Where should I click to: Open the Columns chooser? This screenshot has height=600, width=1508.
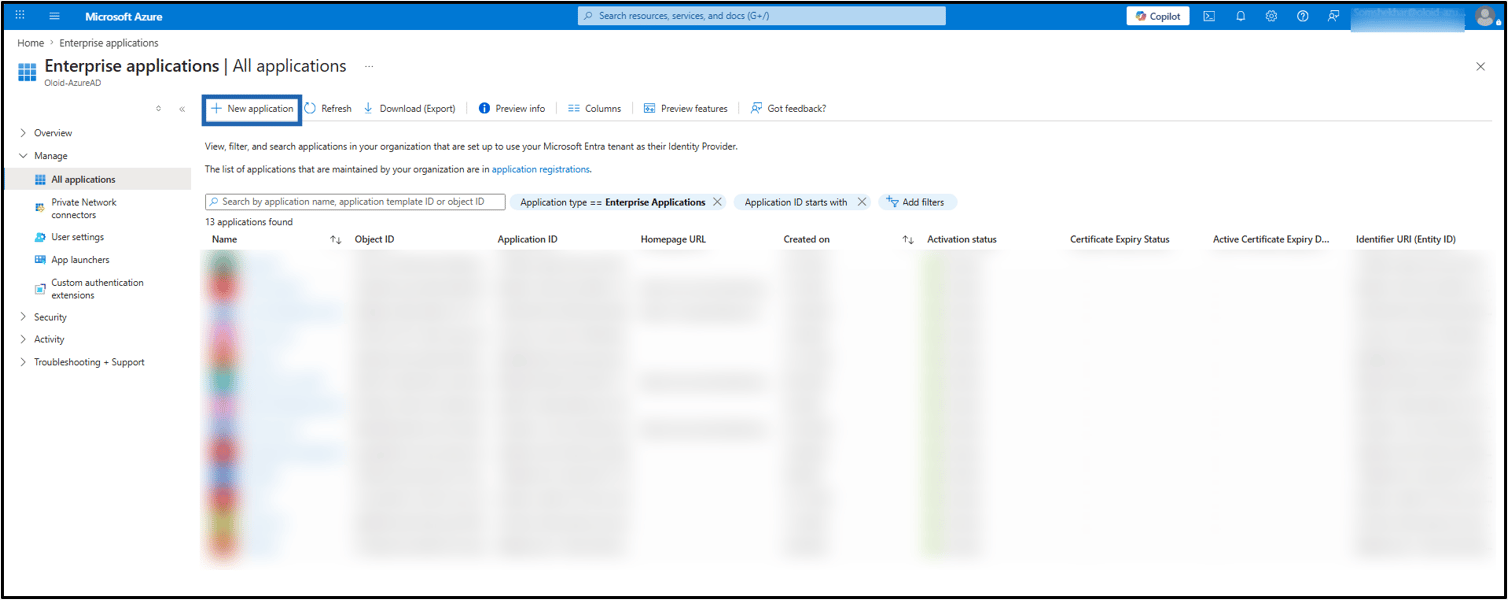tap(594, 109)
